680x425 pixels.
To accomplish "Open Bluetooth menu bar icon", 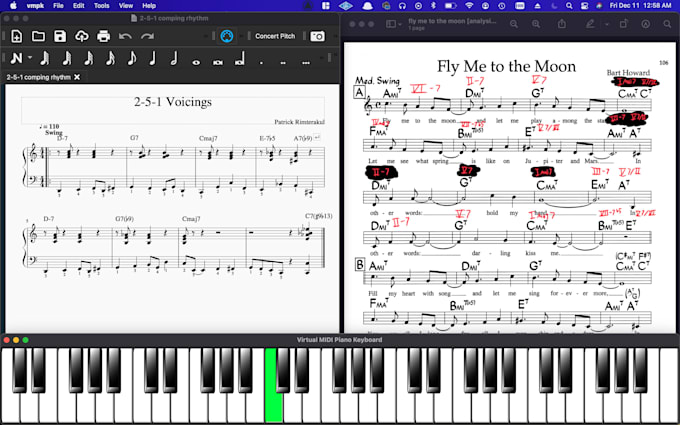I will pos(433,6).
